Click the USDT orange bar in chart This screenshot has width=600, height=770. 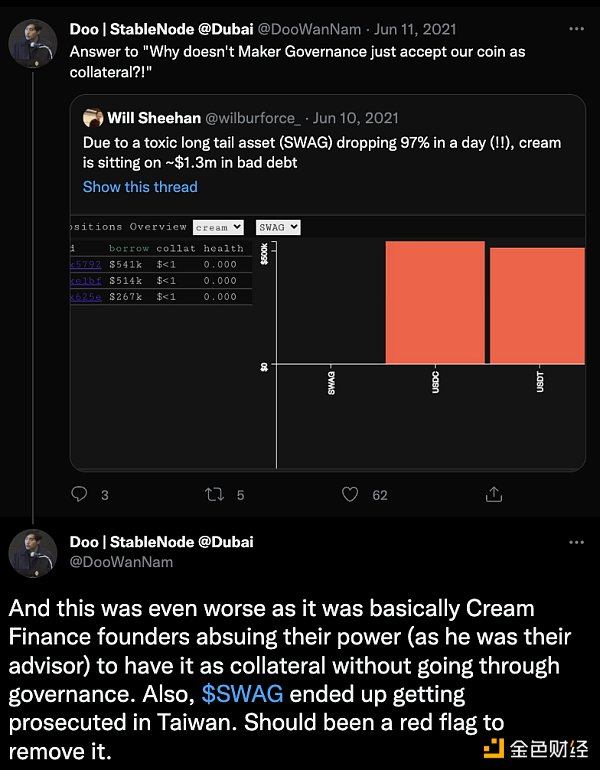[x=537, y=305]
